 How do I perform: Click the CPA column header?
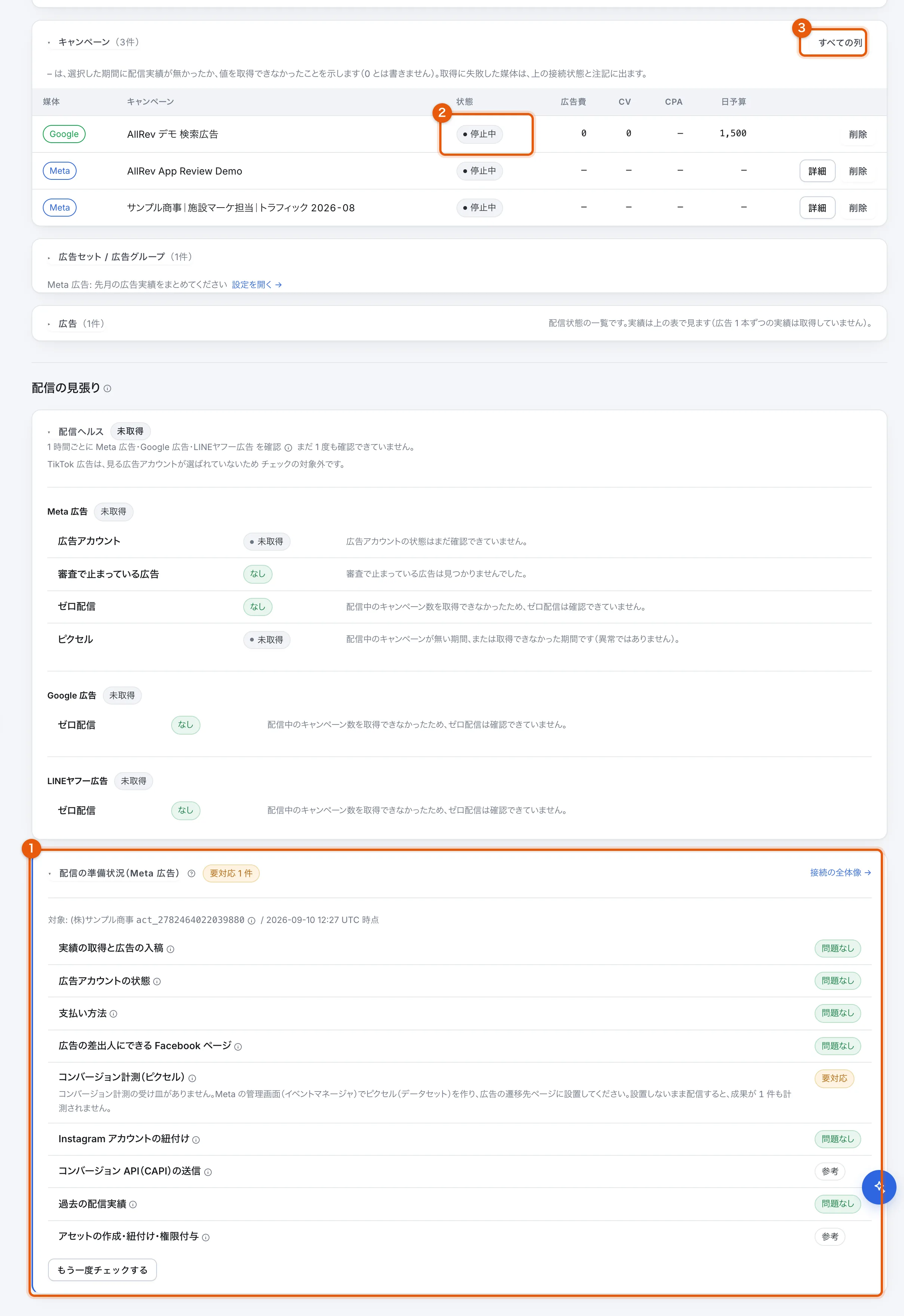point(673,101)
